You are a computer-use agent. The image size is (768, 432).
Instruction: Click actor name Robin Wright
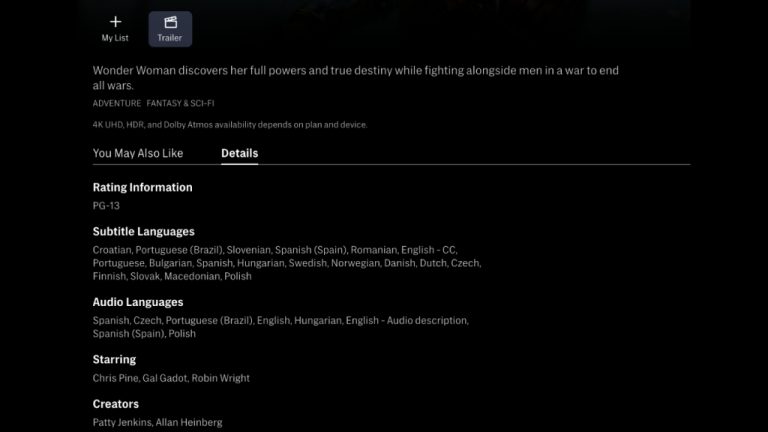pos(220,378)
